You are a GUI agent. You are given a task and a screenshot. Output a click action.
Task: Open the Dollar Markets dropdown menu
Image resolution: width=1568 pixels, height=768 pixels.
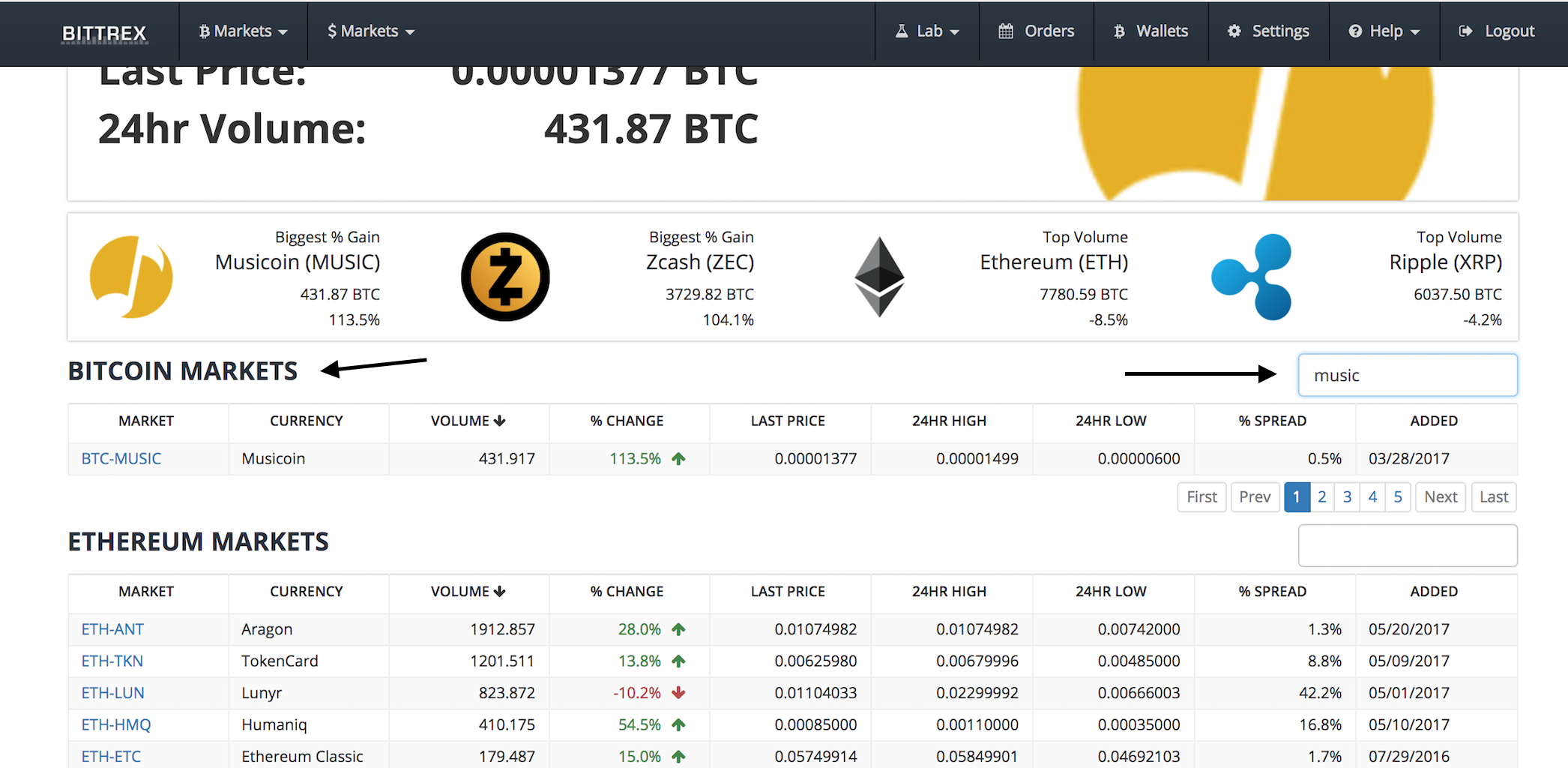click(371, 31)
